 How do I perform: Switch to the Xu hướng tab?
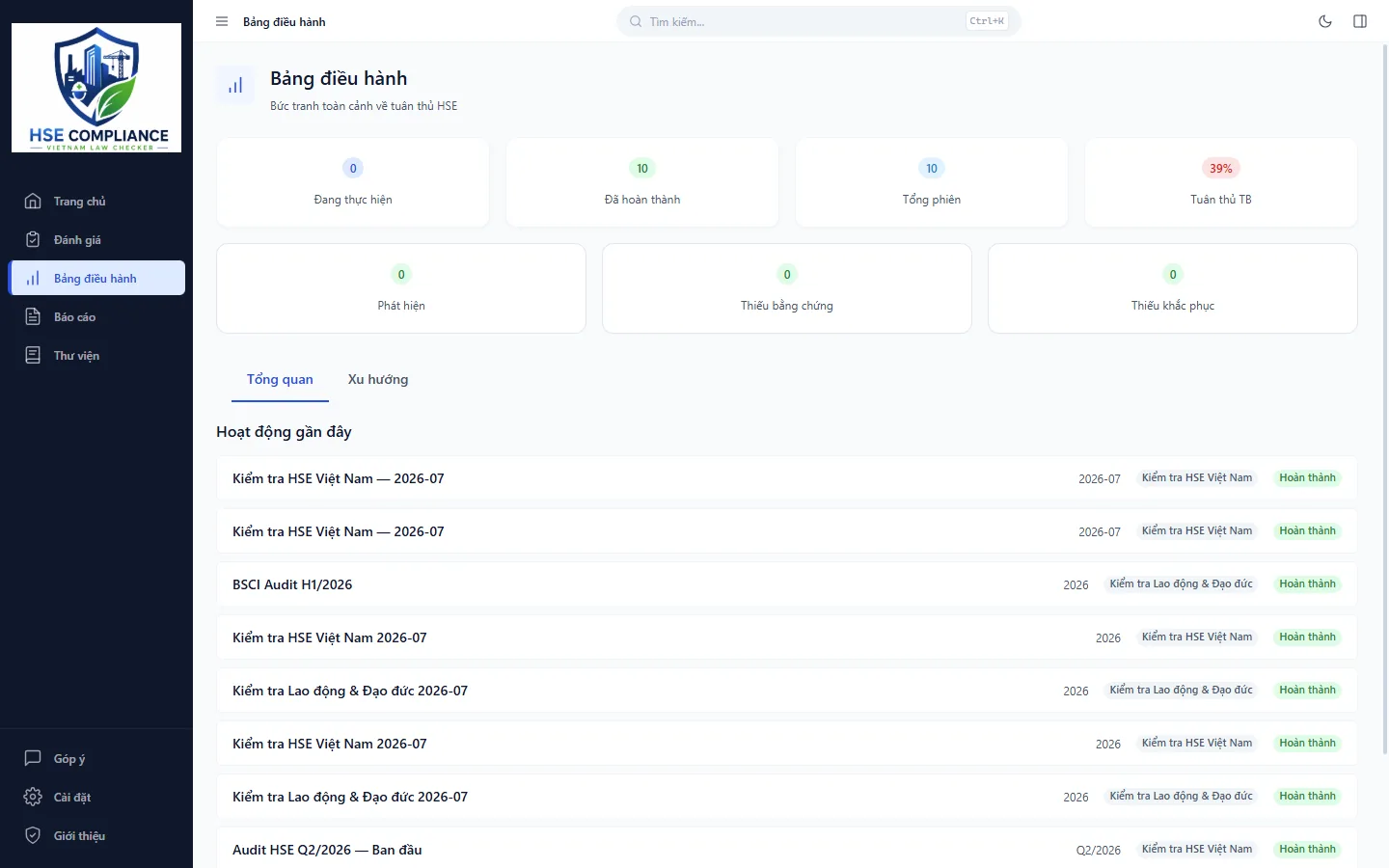[378, 380]
